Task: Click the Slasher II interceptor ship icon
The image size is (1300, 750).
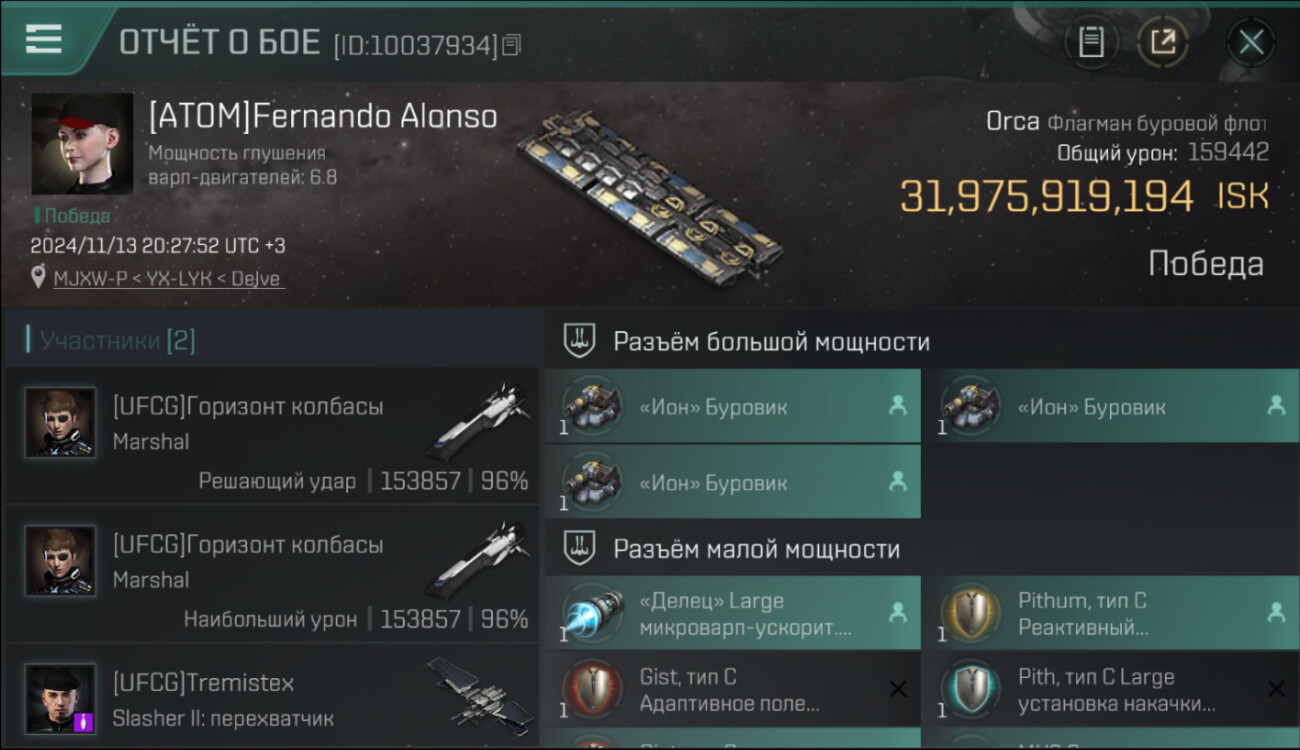Action: pyautogui.click(x=480, y=692)
